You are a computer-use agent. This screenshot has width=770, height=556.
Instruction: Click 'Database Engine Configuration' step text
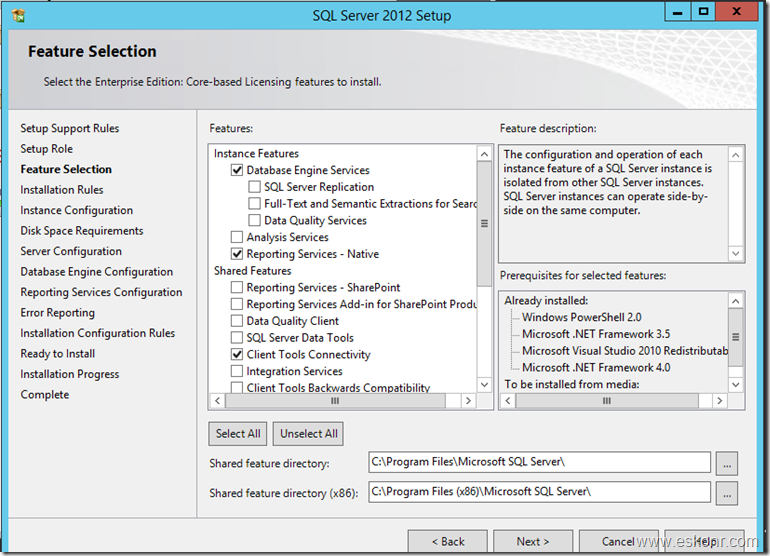97,272
